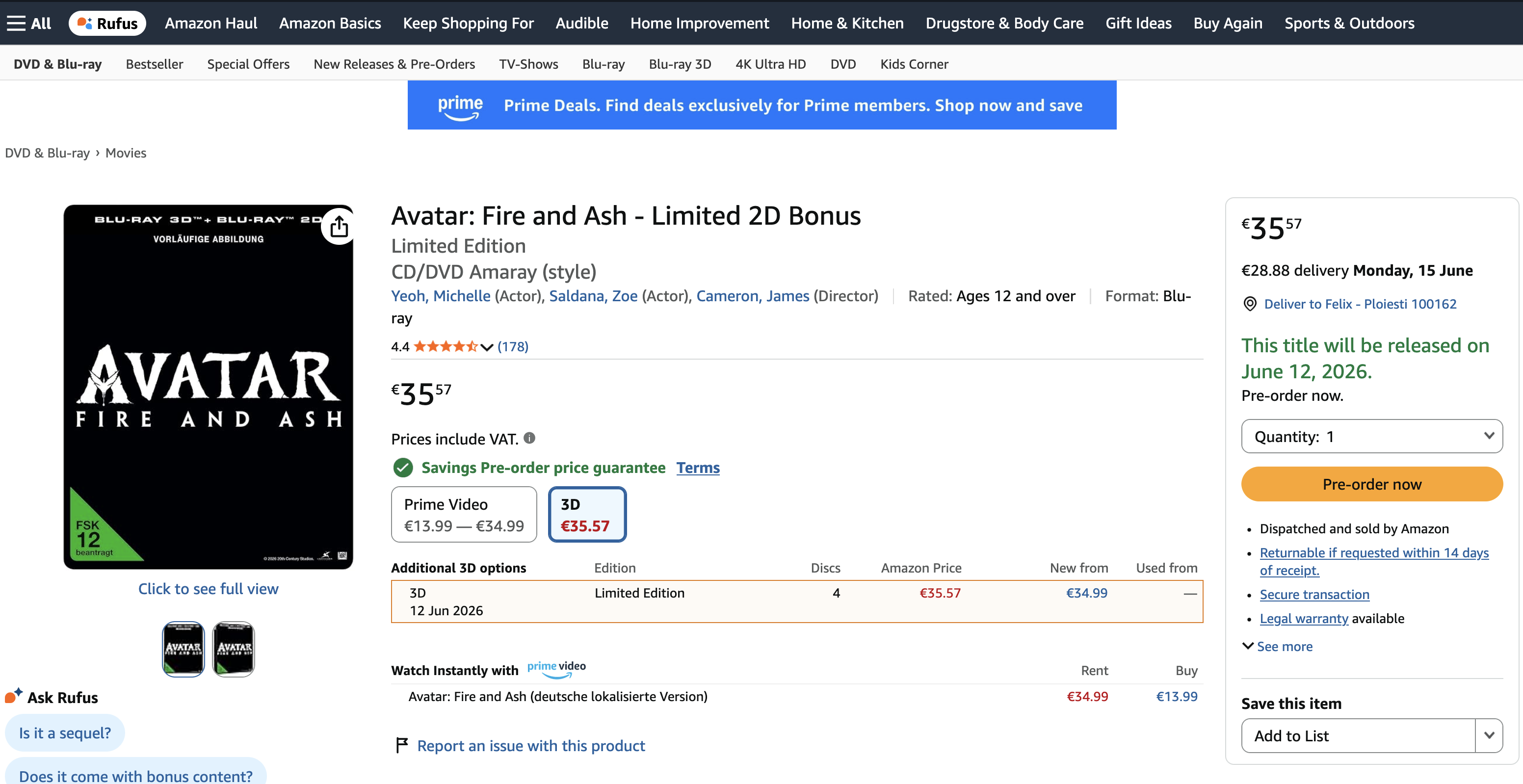The image size is (1523, 784).
Task: Click Report an issue with this product
Action: [x=531, y=746]
